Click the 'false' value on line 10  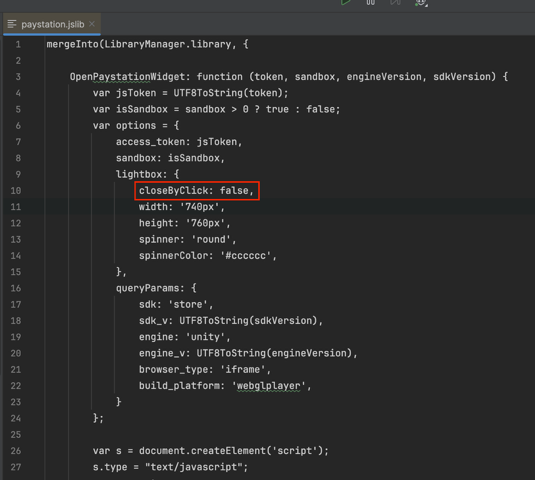pyautogui.click(x=234, y=191)
